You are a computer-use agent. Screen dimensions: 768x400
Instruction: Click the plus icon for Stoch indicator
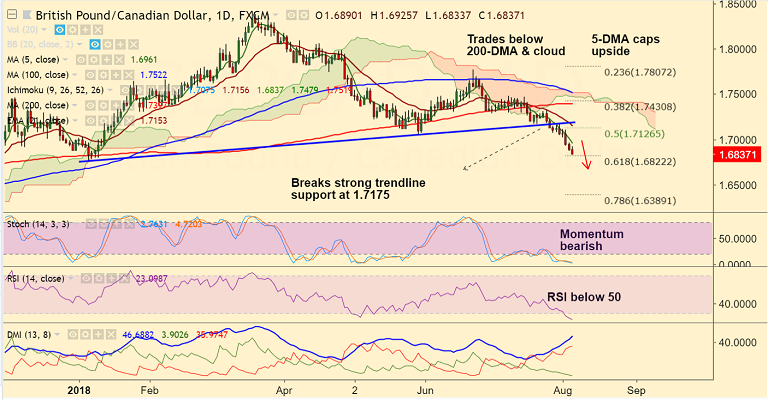tap(117, 224)
